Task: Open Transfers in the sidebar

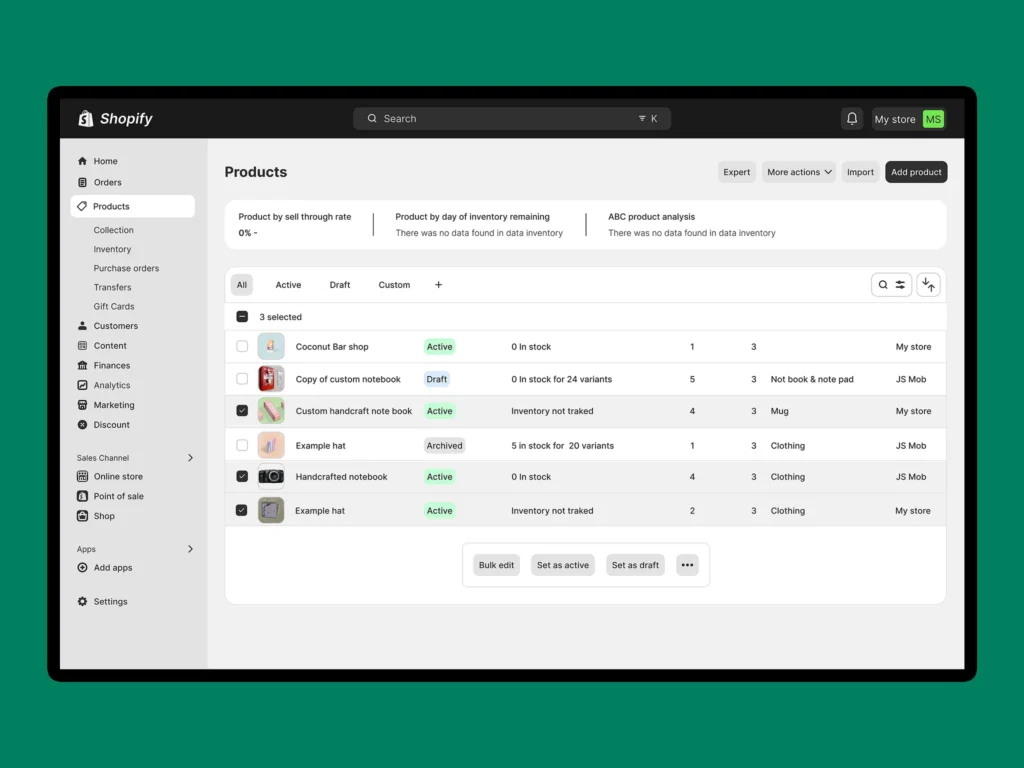Action: click(x=112, y=287)
